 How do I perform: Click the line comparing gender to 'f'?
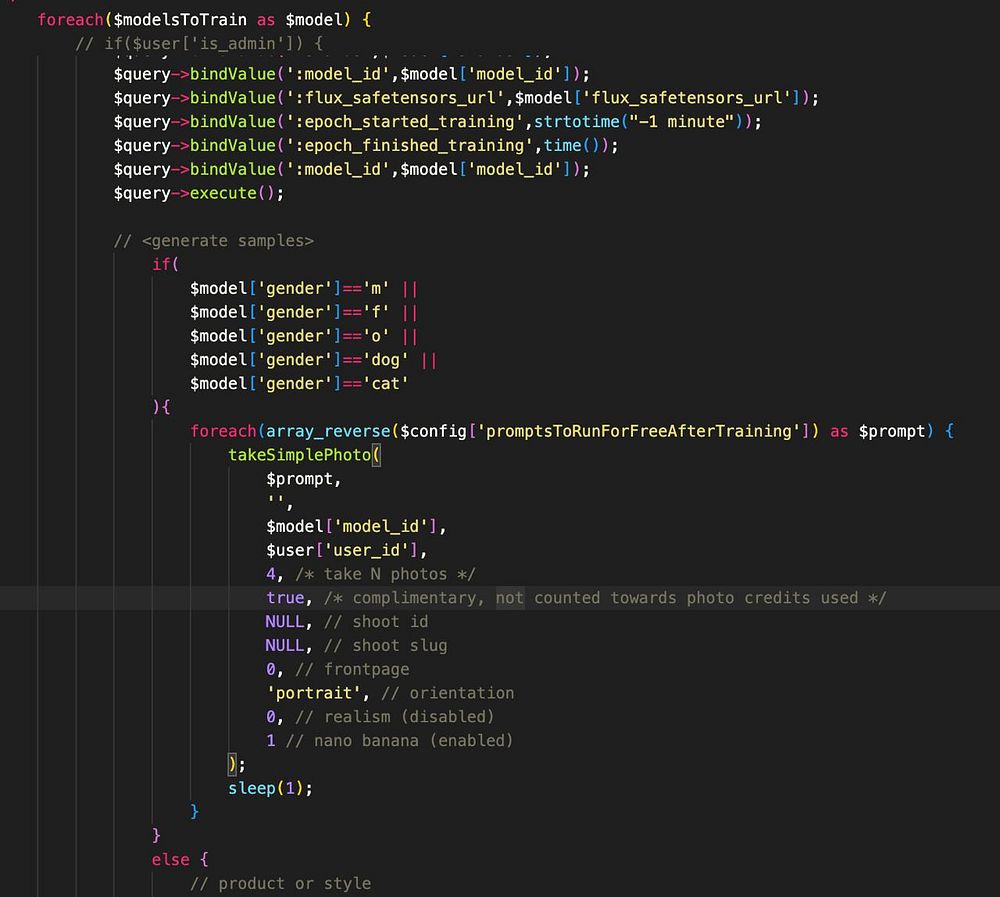pos(304,312)
